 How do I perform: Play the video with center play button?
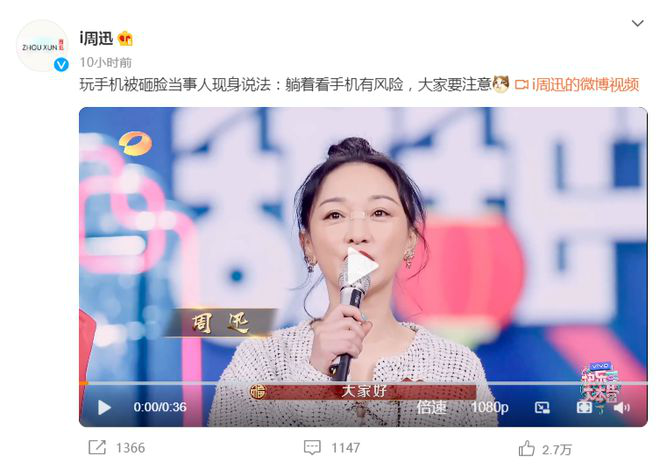tap(361, 266)
